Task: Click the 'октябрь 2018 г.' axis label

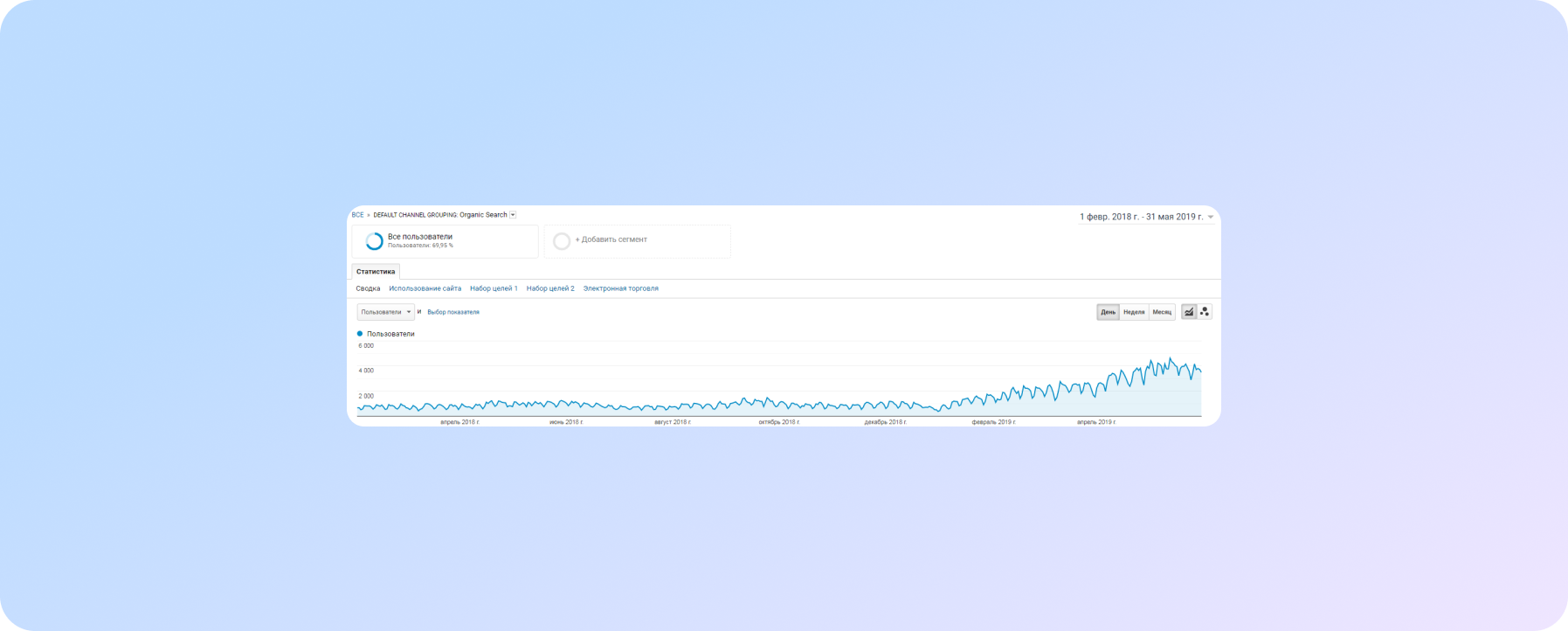Action: click(x=779, y=422)
